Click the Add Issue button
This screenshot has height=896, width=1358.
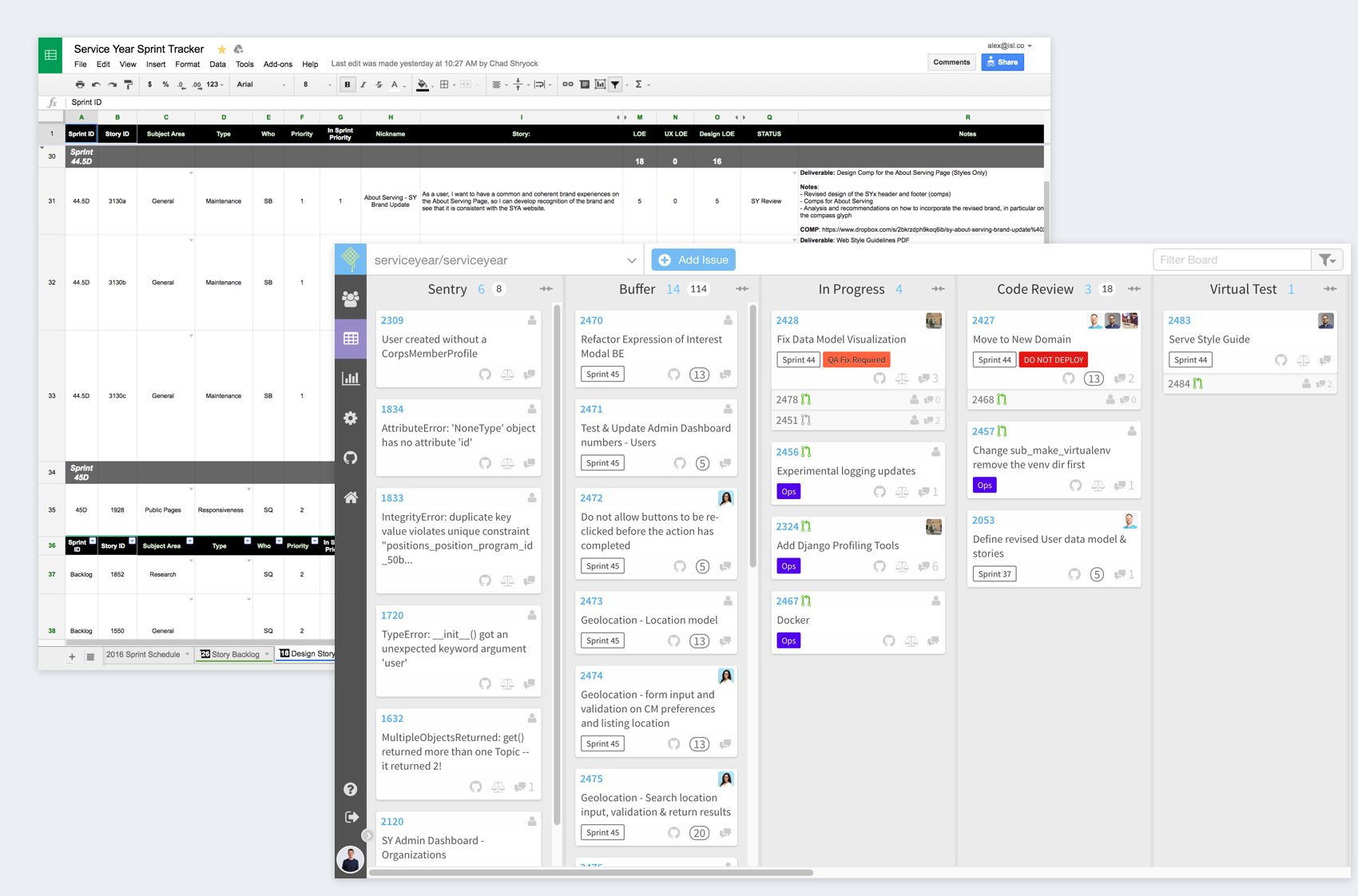tap(693, 260)
